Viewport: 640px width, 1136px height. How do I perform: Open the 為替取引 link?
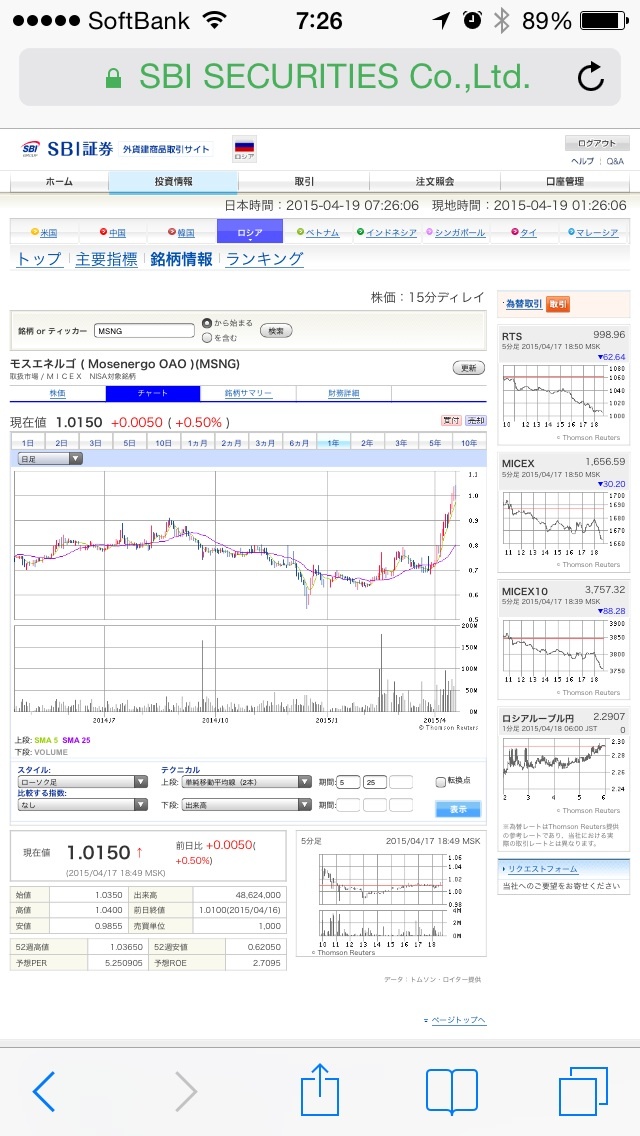coord(523,305)
